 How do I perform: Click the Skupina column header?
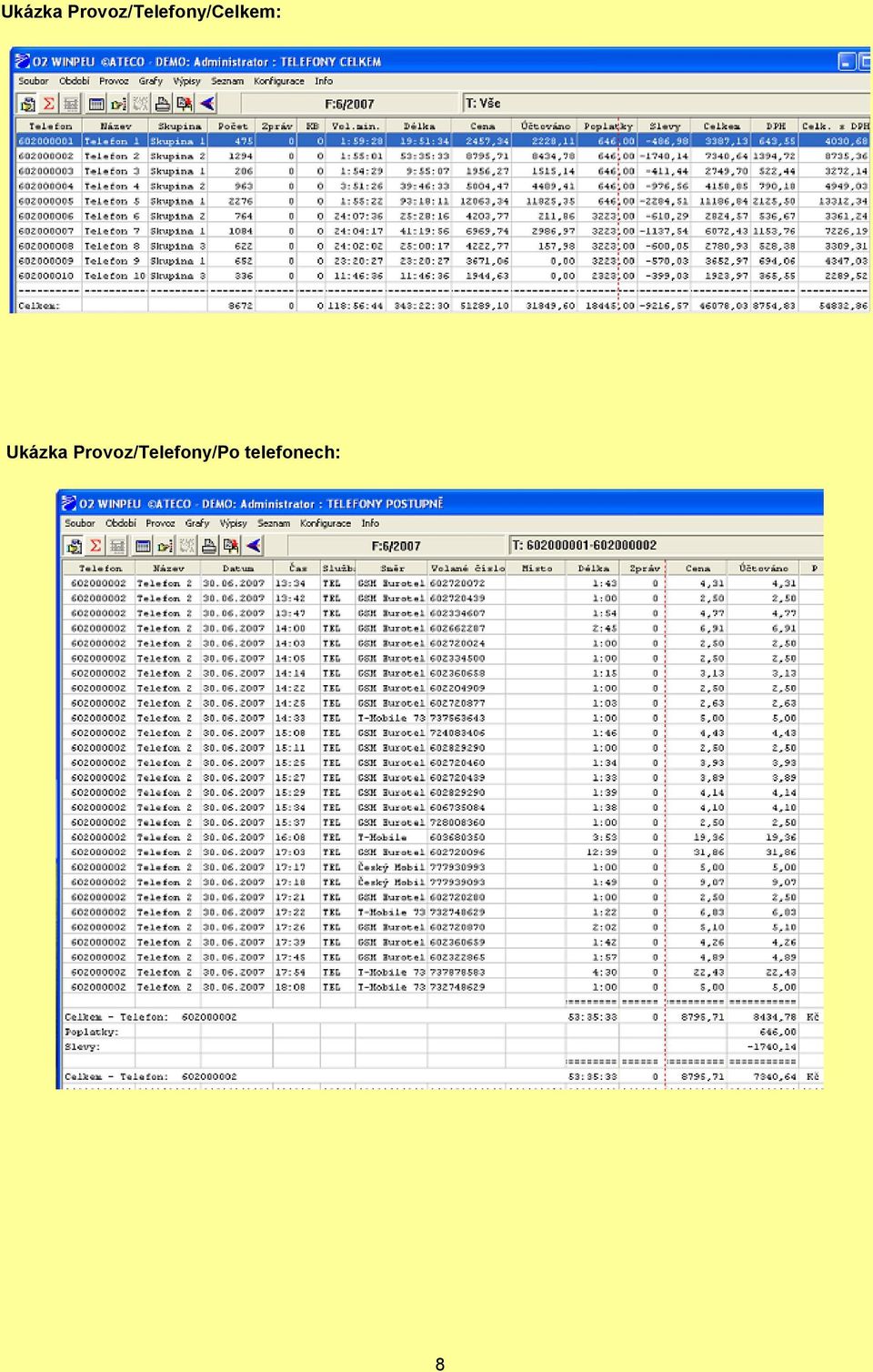(x=179, y=126)
